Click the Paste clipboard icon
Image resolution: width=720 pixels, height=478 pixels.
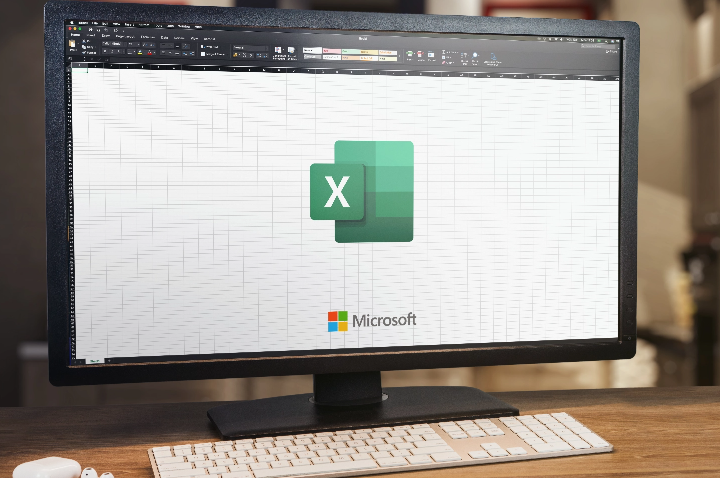point(72,44)
